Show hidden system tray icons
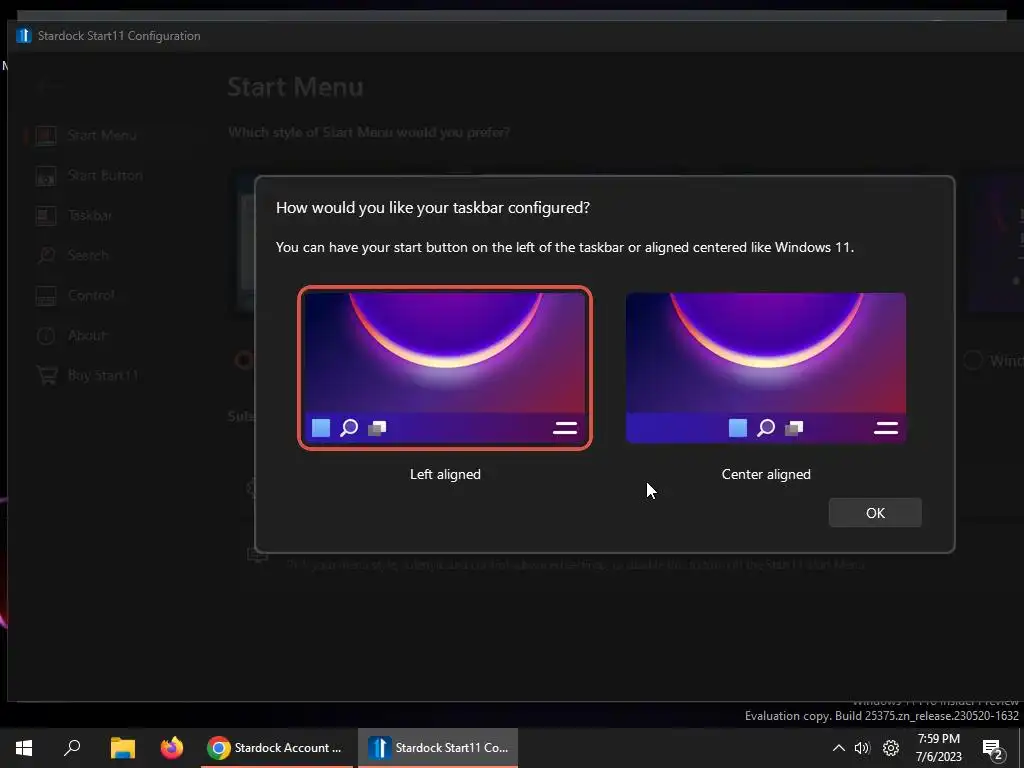 tap(839, 748)
